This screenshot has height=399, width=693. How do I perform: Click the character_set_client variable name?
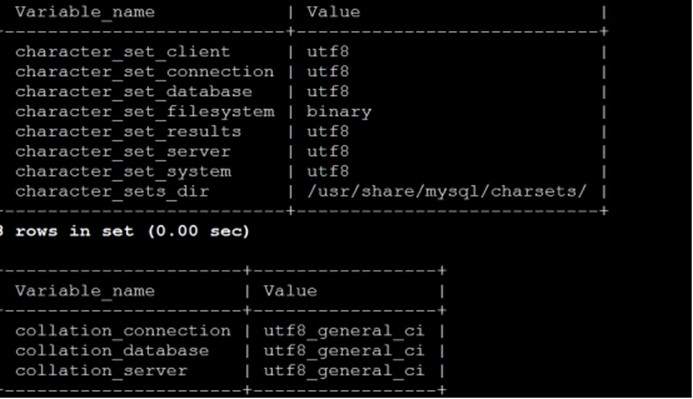(122, 52)
